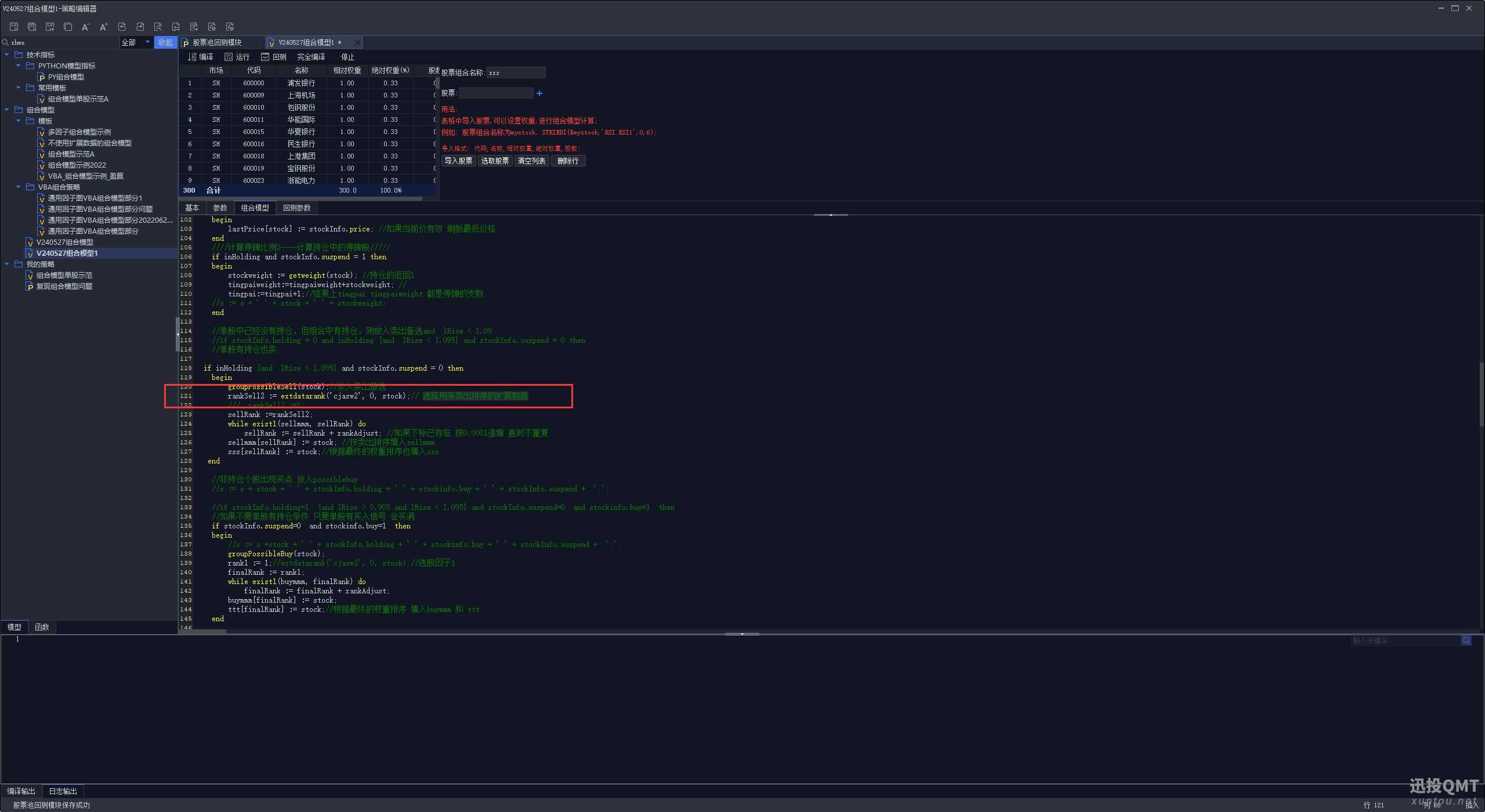The height and width of the screenshot is (812, 1485).
Task: Click the 输入关键字 search box
Action: [1406, 640]
